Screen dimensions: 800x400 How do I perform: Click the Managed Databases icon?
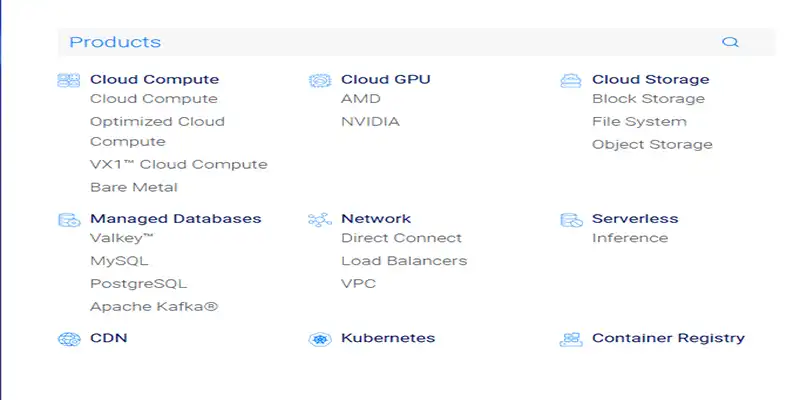[69, 219]
